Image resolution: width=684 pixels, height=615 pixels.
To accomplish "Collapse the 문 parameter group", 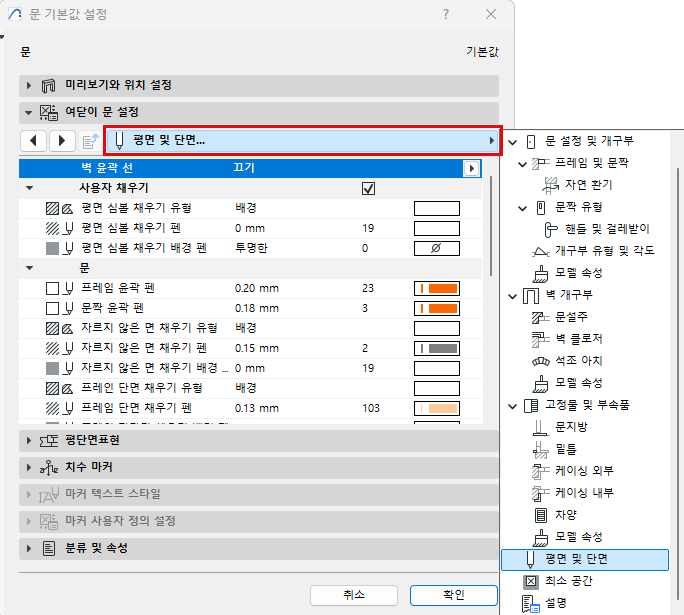I will click(x=30, y=268).
